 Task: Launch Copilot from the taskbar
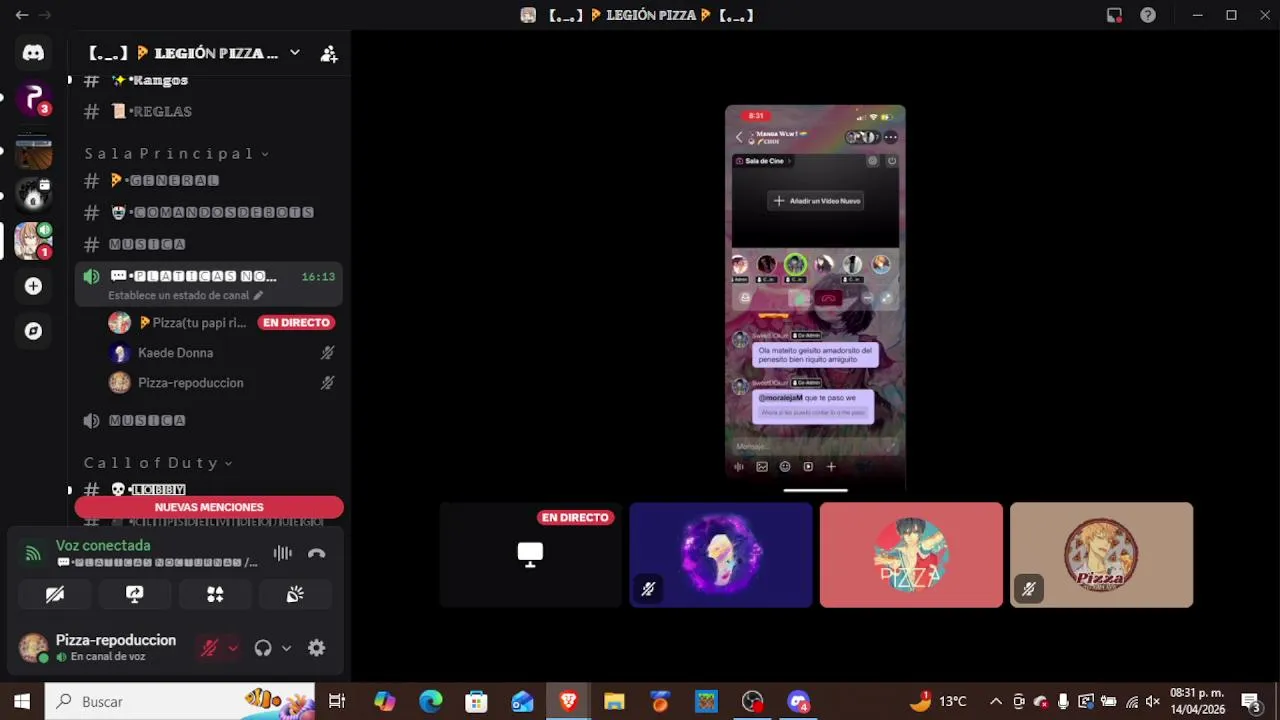[x=385, y=702]
